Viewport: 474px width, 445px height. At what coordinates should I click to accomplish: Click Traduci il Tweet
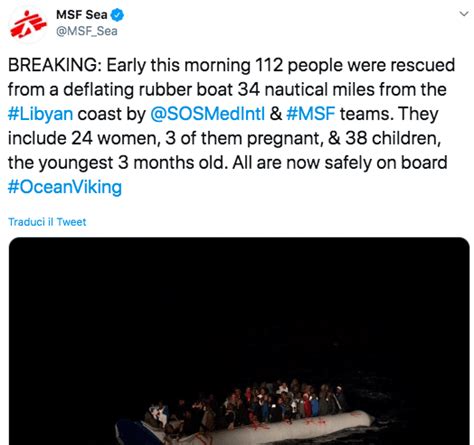pyautogui.click(x=47, y=222)
